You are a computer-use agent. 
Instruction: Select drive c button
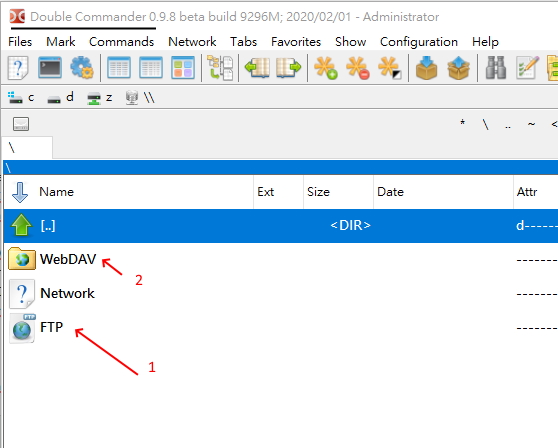click(21, 97)
